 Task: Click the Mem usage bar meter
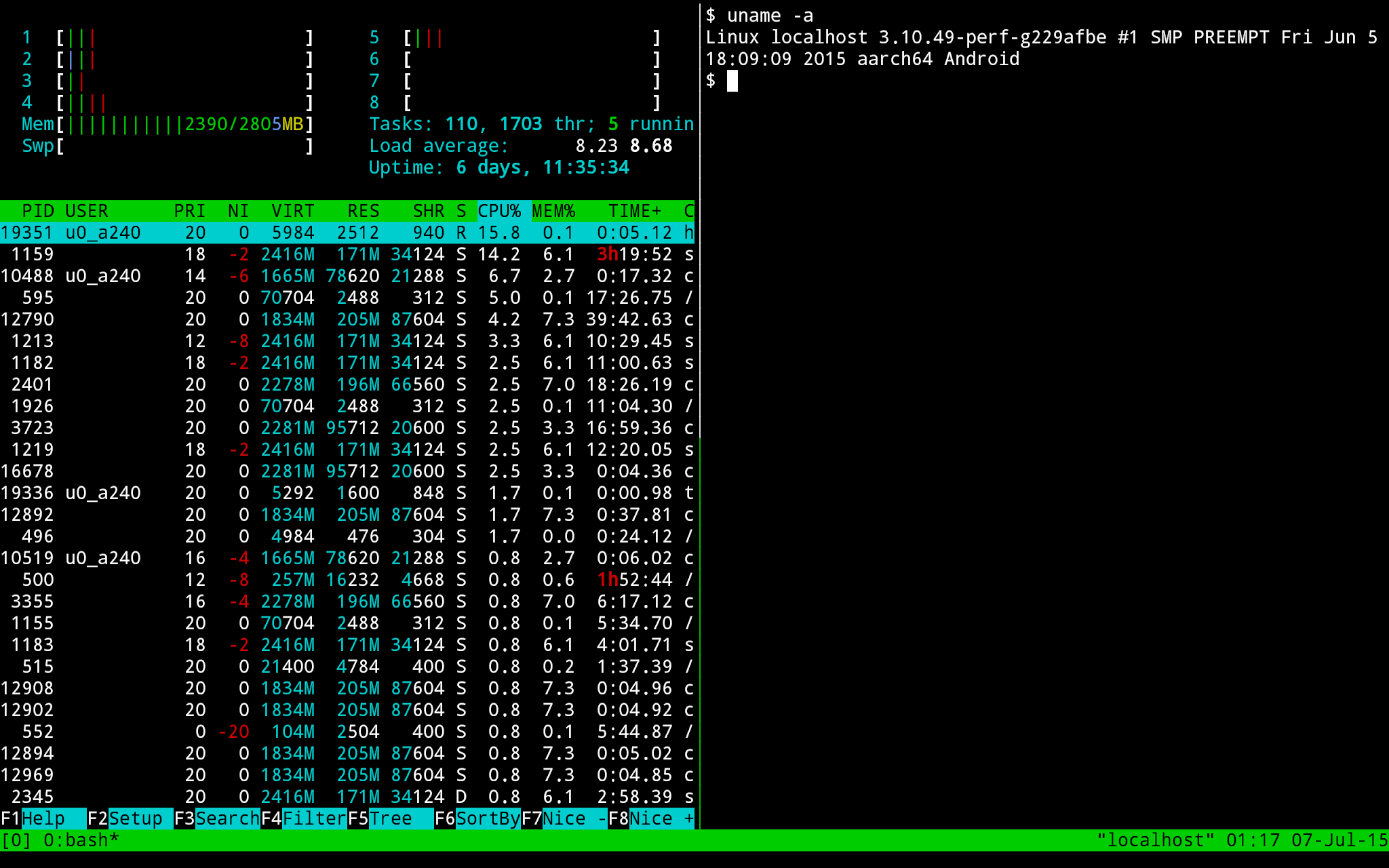pyautogui.click(x=168, y=124)
